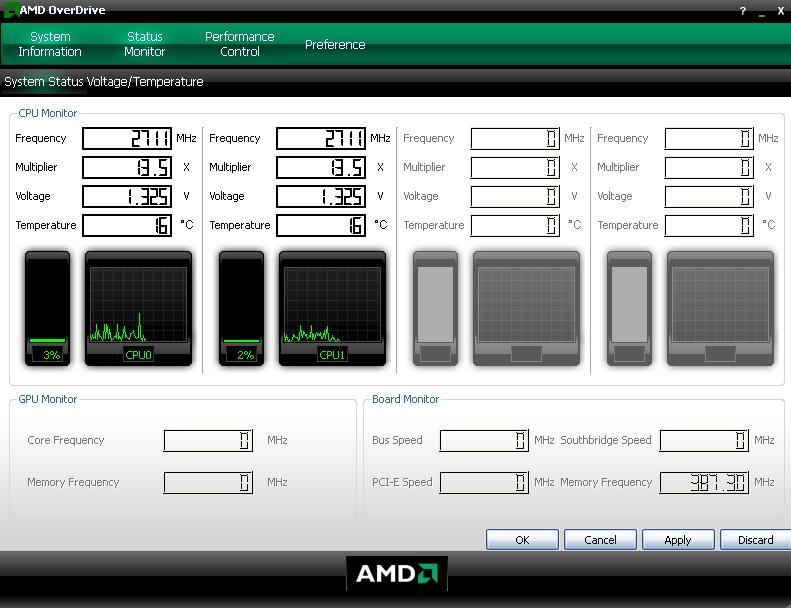Click the disabled third core load bar
Viewport: 791px width, 608px height.
pos(435,308)
